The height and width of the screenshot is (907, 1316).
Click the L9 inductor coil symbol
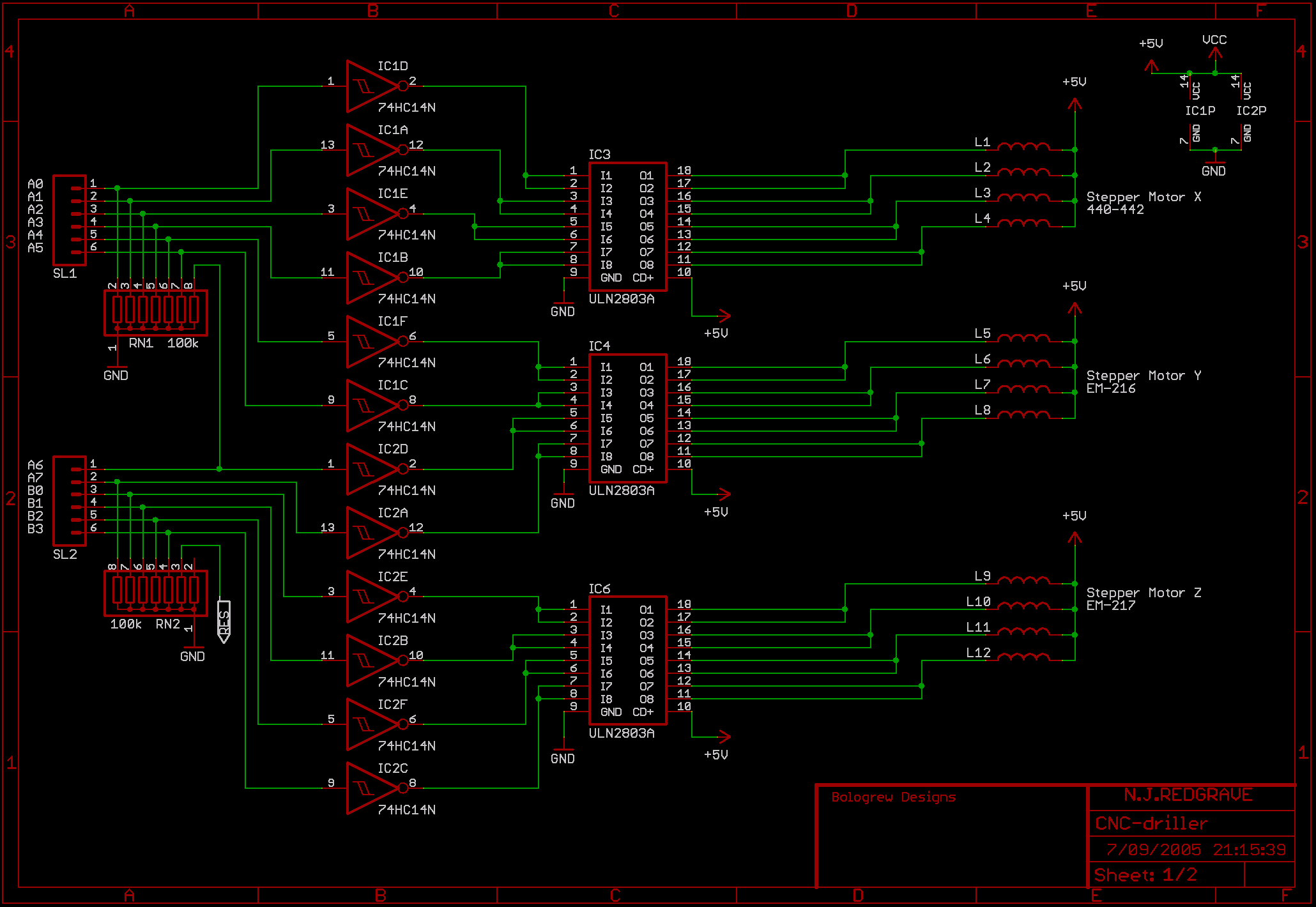coord(1023,581)
